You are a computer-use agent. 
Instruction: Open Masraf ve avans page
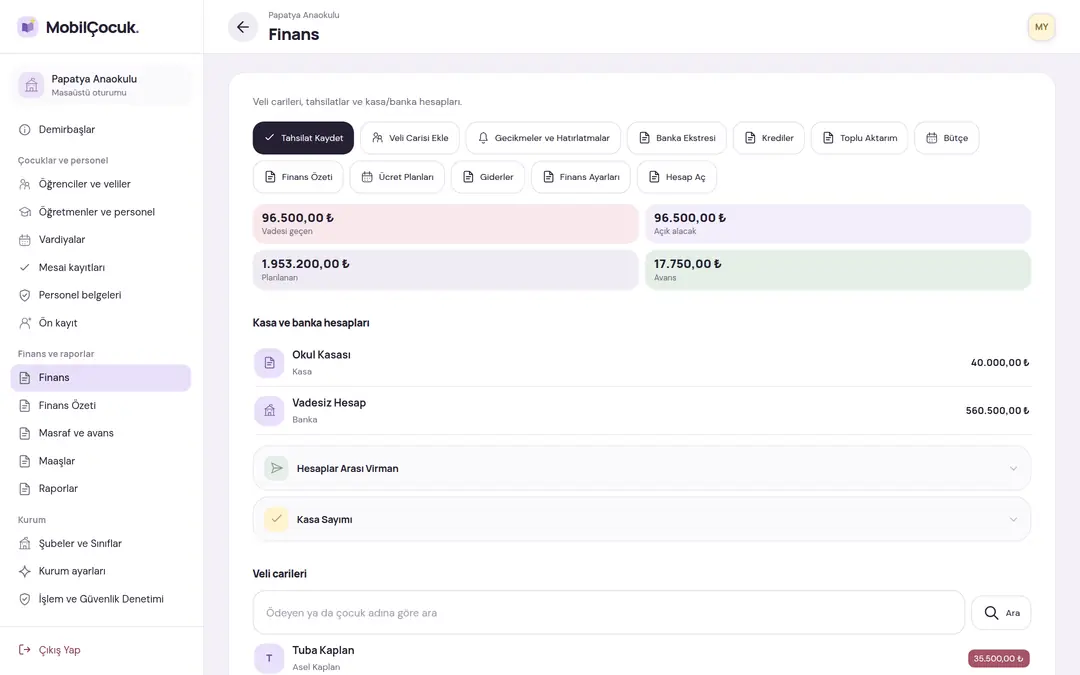pyautogui.click(x=101, y=433)
